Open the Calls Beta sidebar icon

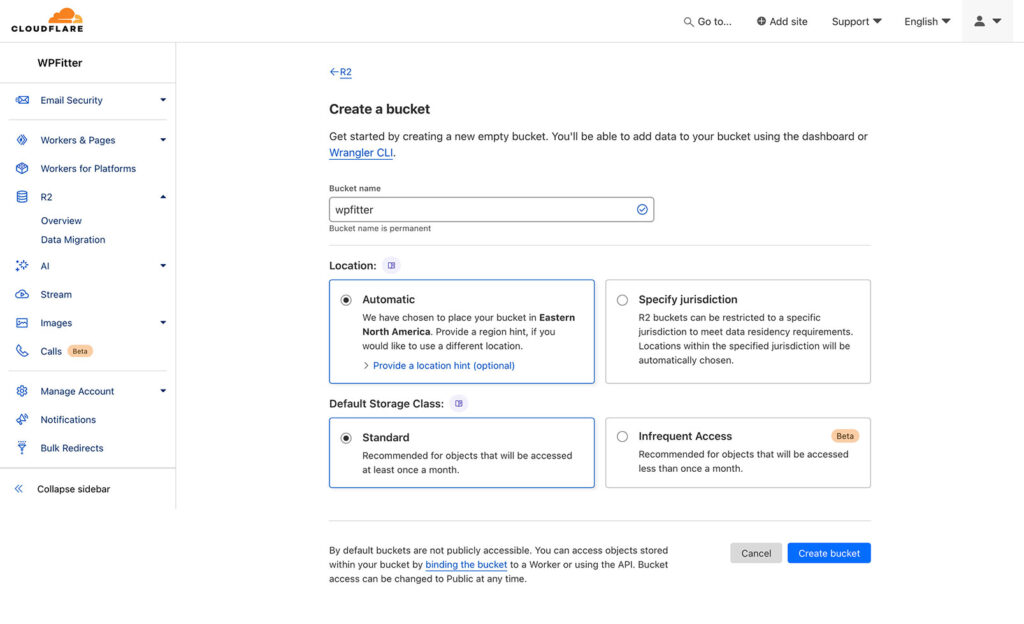pyautogui.click(x=22, y=351)
